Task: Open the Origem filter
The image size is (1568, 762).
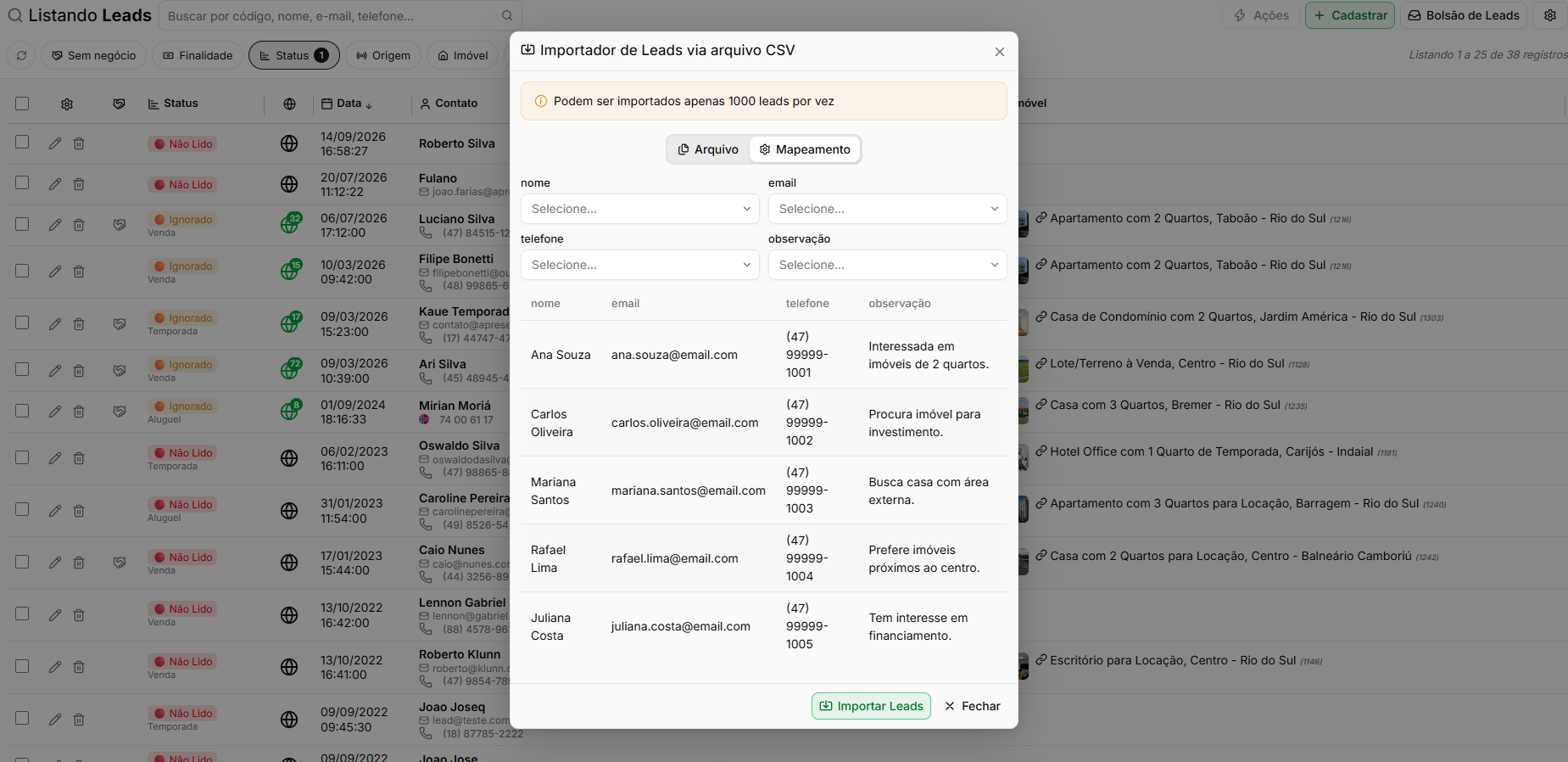Action: click(383, 55)
